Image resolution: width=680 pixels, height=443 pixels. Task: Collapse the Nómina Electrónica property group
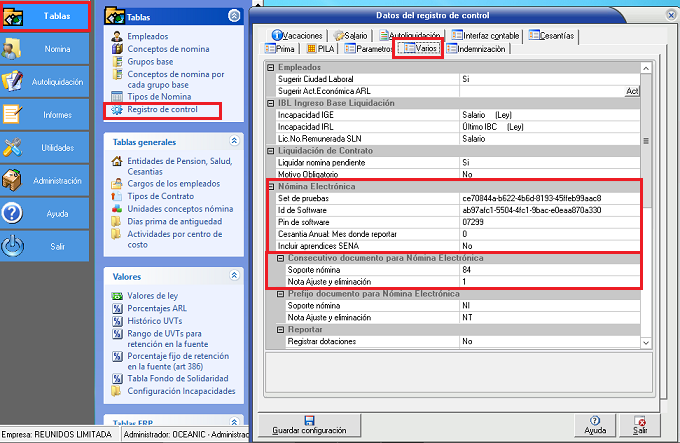(270, 187)
